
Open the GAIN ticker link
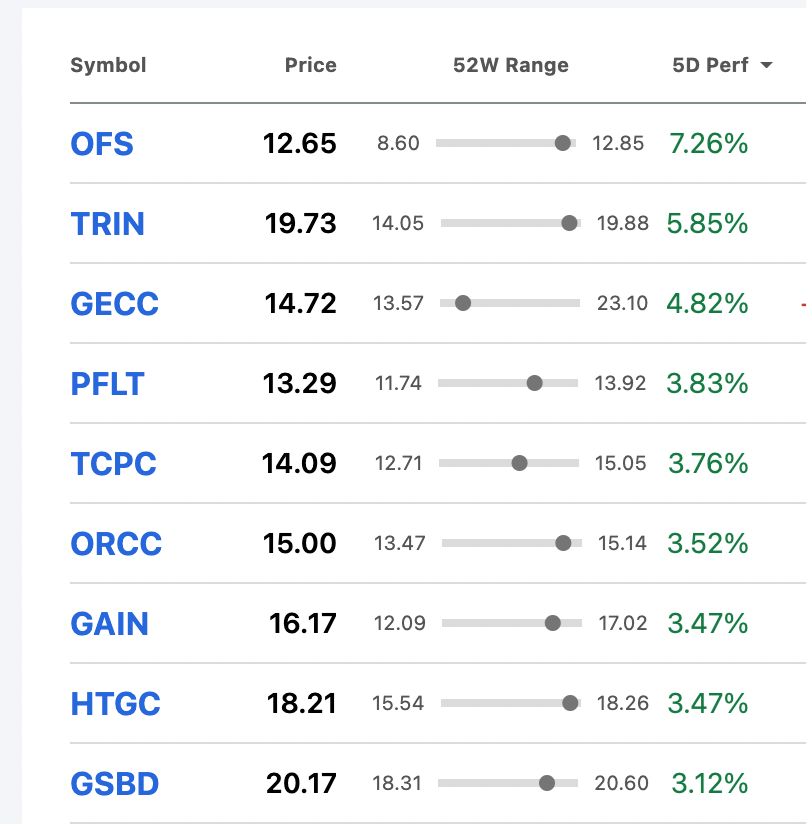click(x=109, y=624)
